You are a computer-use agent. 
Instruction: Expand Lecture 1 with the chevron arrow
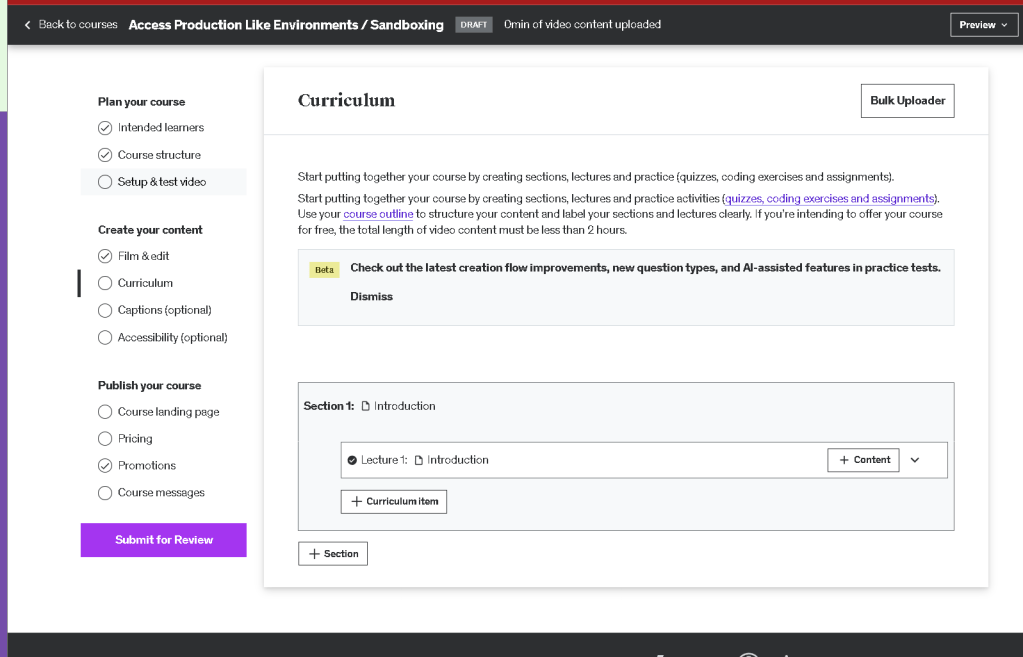tap(915, 460)
